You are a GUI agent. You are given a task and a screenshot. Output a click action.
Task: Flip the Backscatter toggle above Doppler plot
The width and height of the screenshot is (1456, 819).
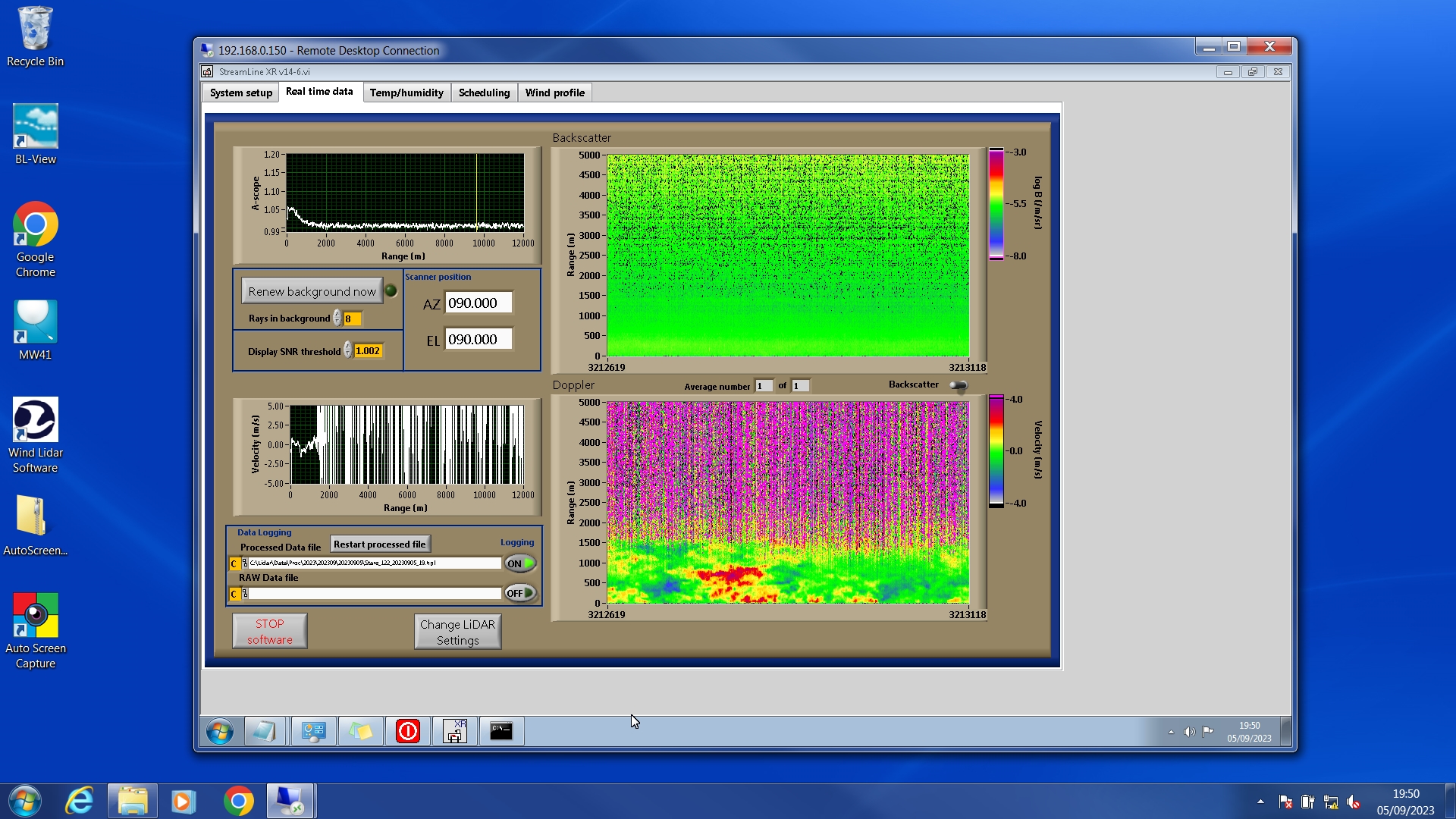coord(959,386)
